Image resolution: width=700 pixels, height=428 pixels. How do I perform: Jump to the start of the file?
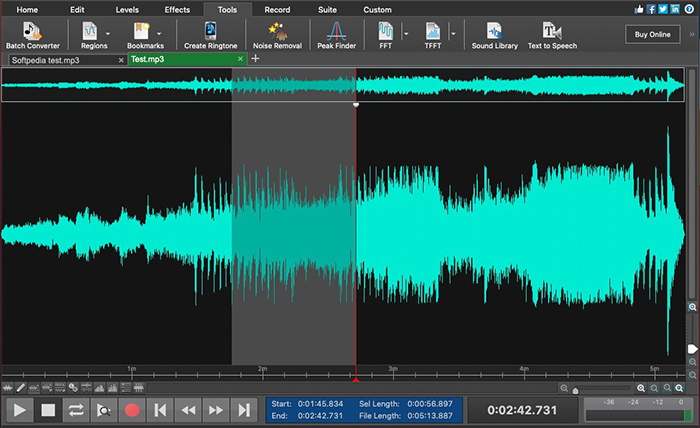[160, 410]
